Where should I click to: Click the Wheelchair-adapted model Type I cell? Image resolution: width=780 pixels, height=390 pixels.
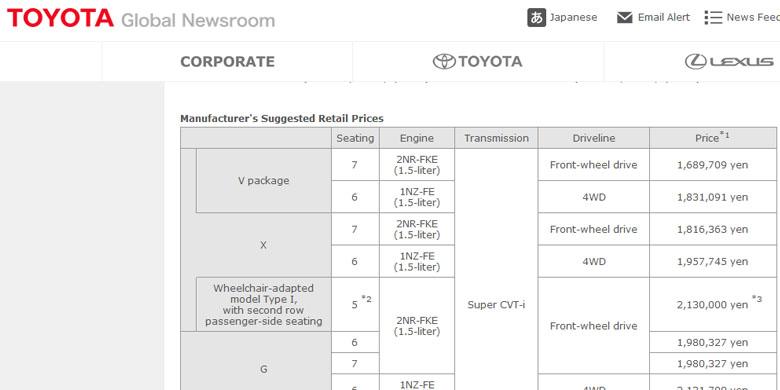(x=264, y=304)
